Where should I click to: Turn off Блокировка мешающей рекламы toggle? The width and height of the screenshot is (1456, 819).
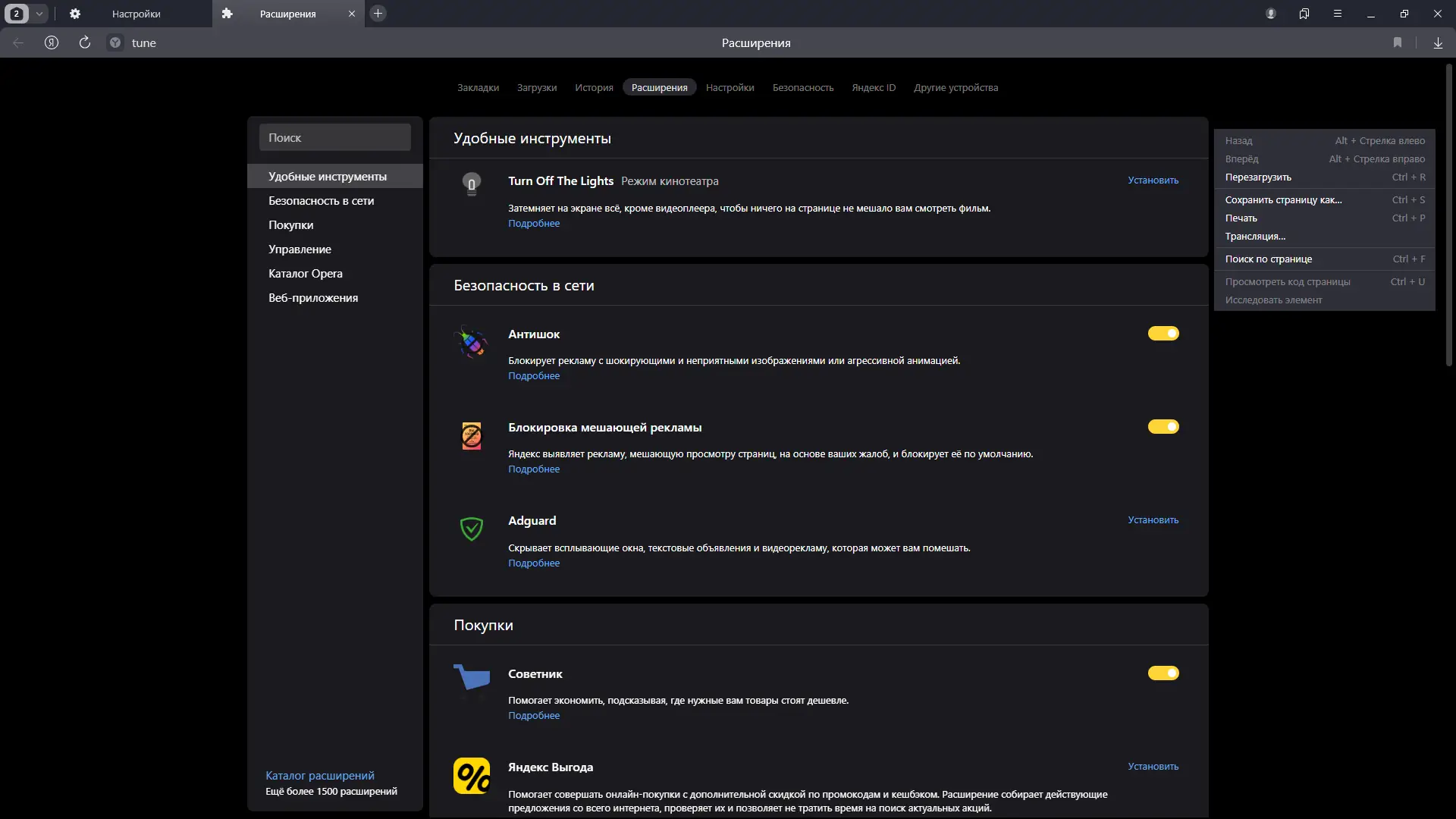(x=1163, y=427)
